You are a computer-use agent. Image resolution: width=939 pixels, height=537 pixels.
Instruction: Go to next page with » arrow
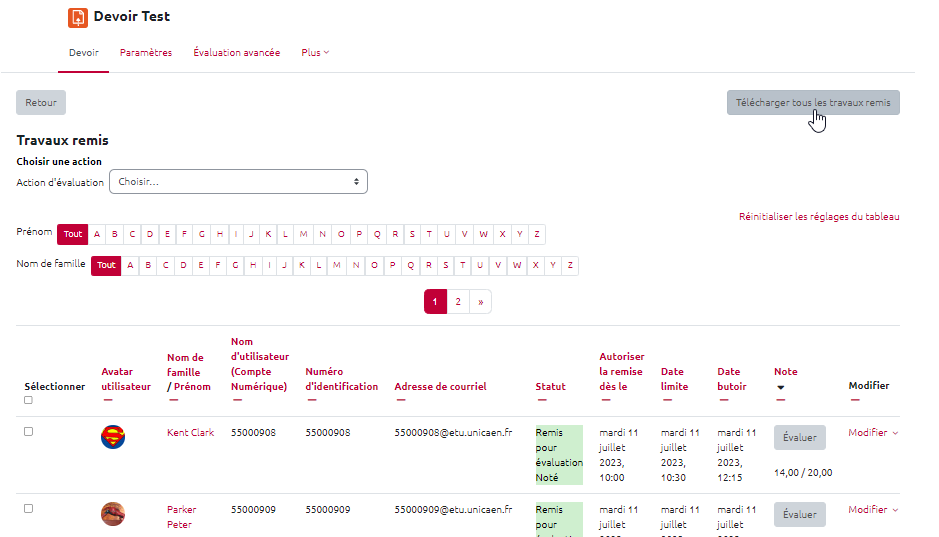pyautogui.click(x=481, y=301)
